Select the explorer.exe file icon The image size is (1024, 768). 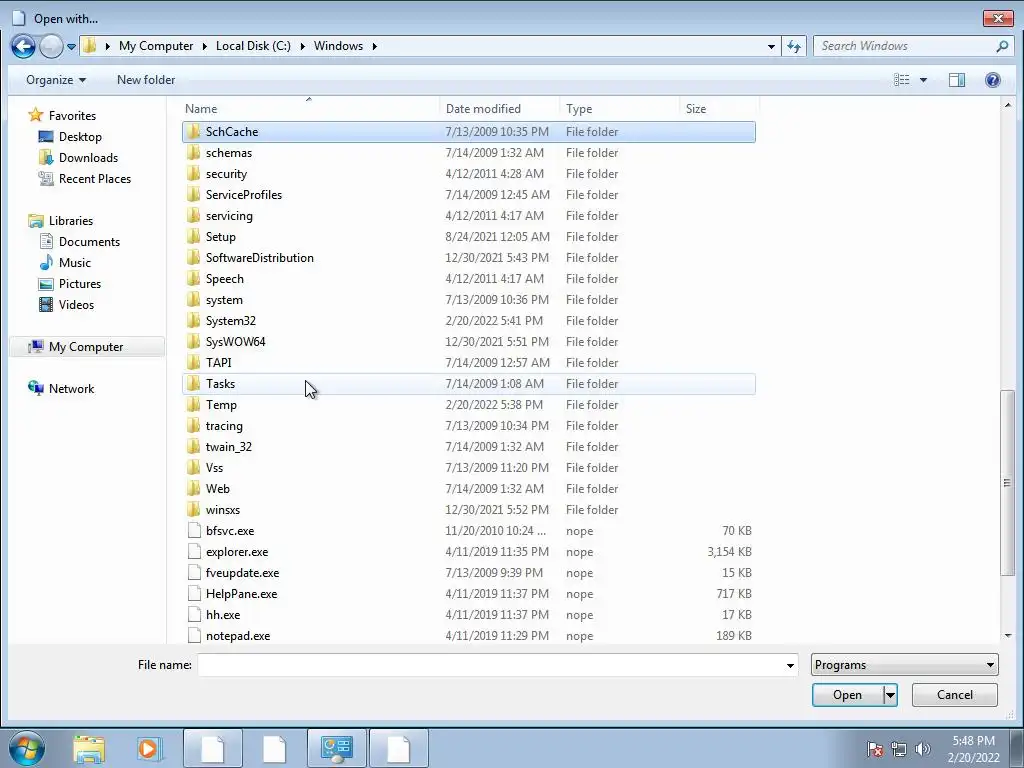(x=193, y=552)
